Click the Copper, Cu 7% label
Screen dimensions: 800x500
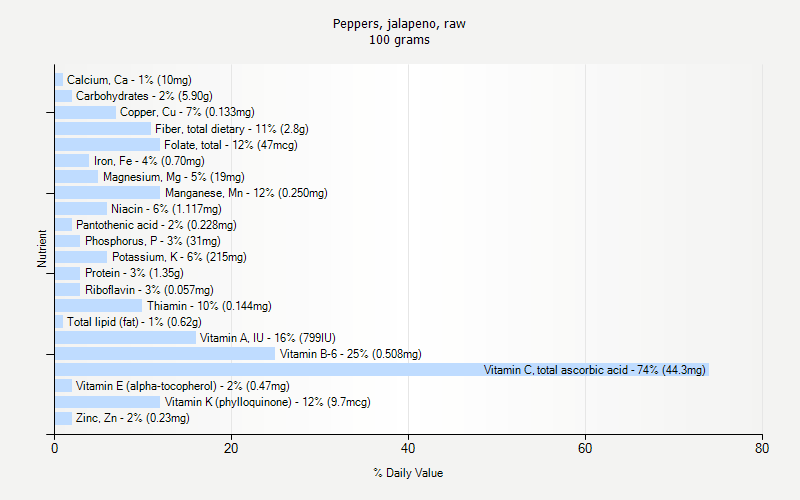point(187,112)
